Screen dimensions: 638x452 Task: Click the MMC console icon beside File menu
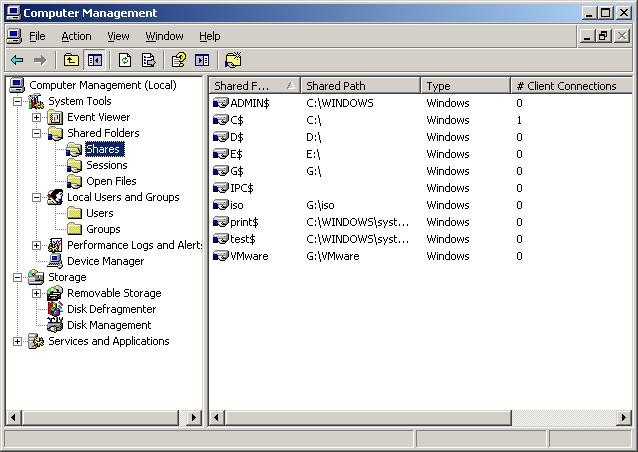[14, 36]
